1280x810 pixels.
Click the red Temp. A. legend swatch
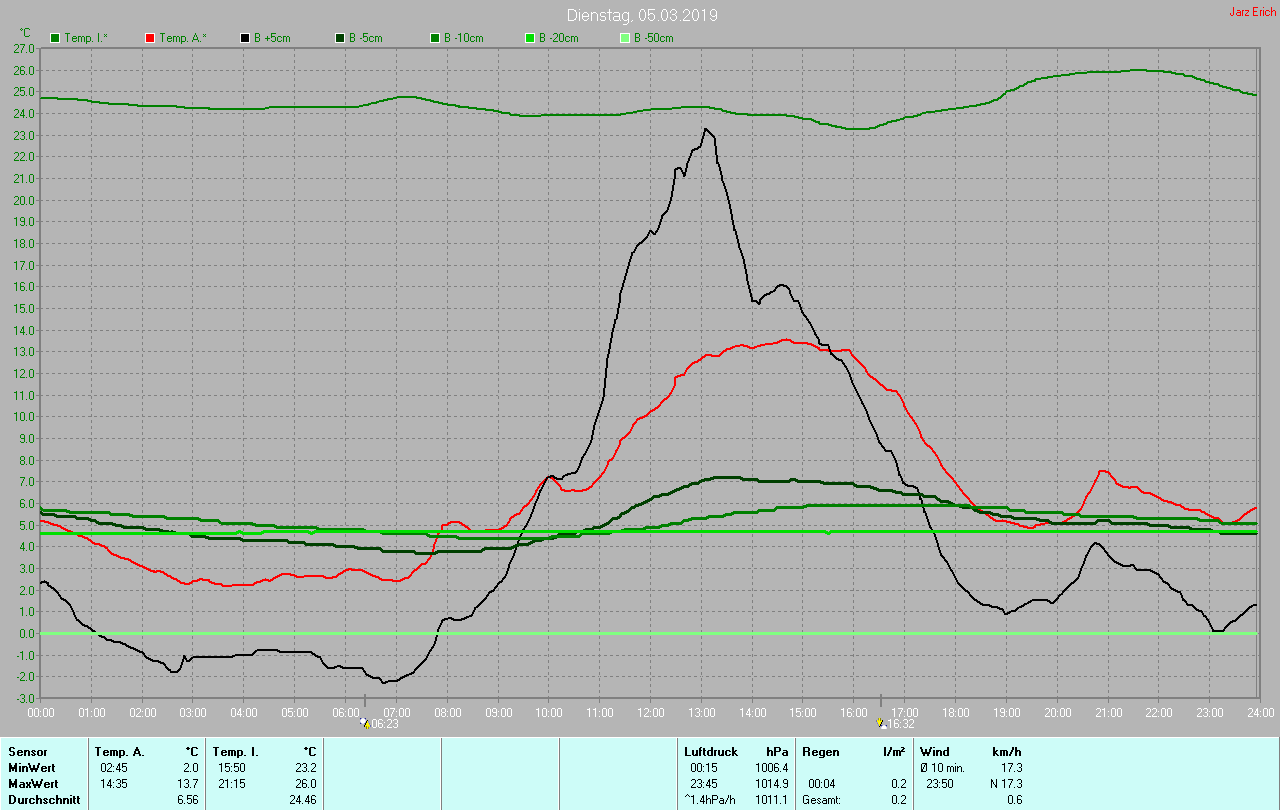(x=150, y=38)
